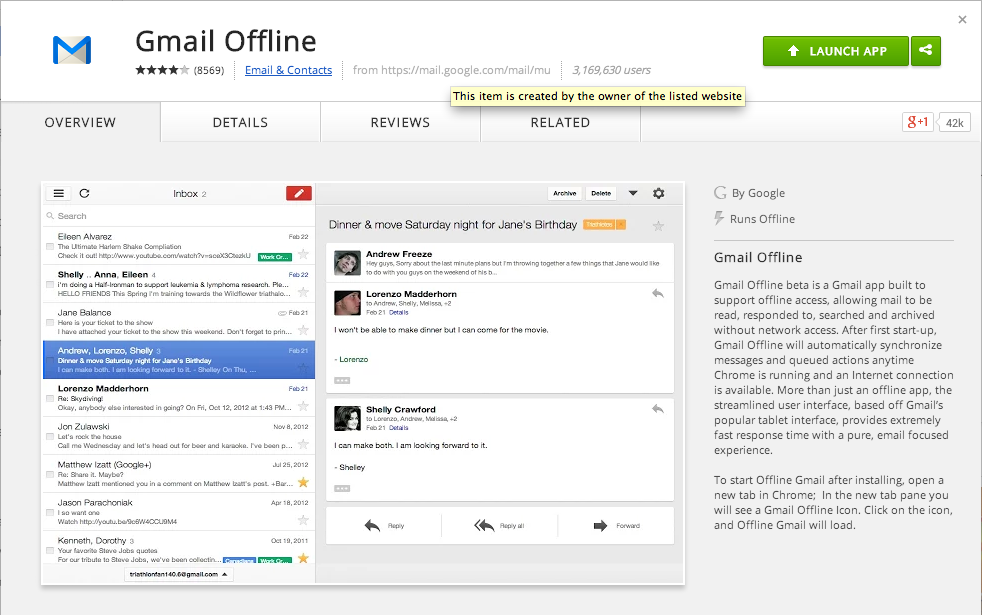Open the Jon Zulawski email row

click(x=178, y=435)
